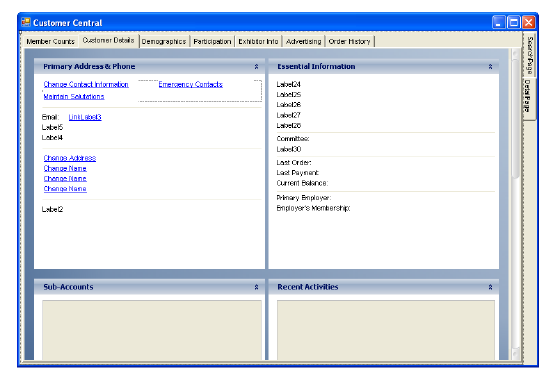Screen dimensions: 554x381
Task: Maximize the Customer Central window
Action: pyautogui.click(x=514, y=23)
